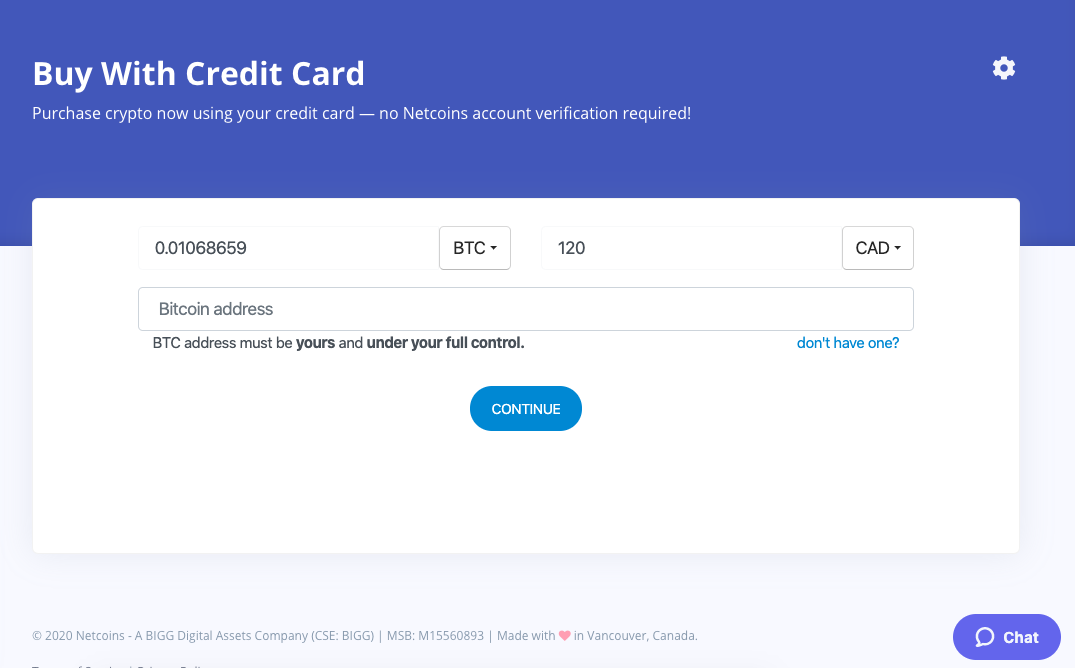
Task: Click the Chat label on the widget button
Action: [1021, 637]
